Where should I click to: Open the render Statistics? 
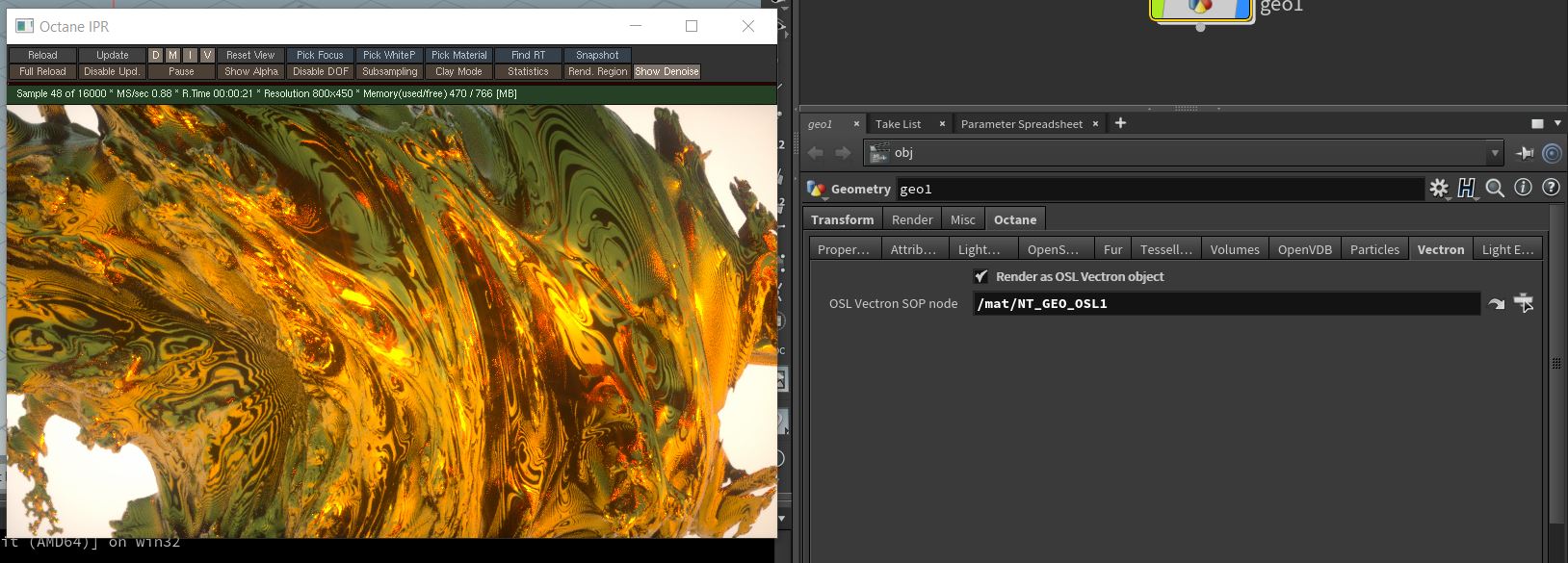pos(528,71)
